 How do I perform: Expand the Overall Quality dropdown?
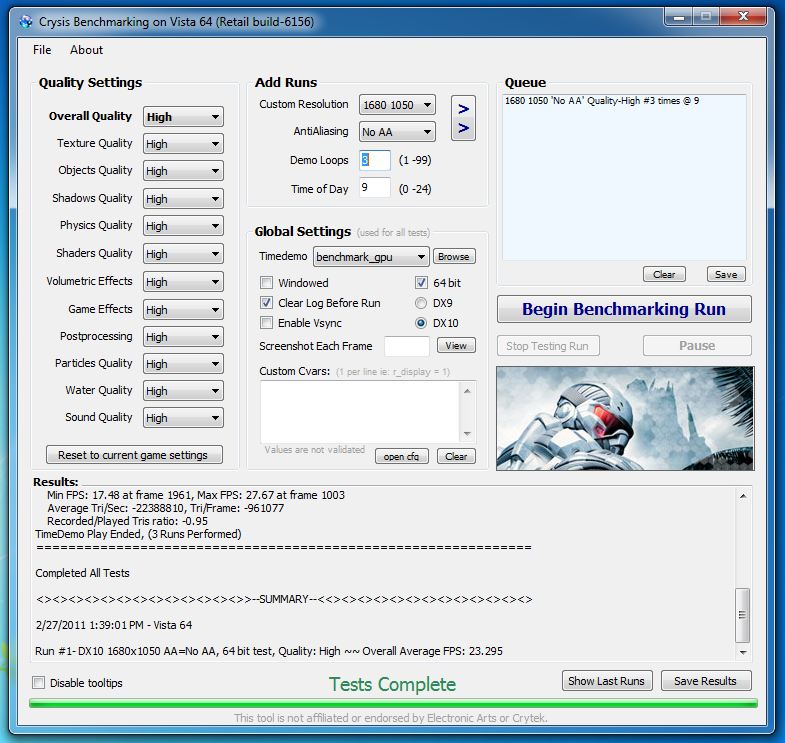pyautogui.click(x=183, y=117)
